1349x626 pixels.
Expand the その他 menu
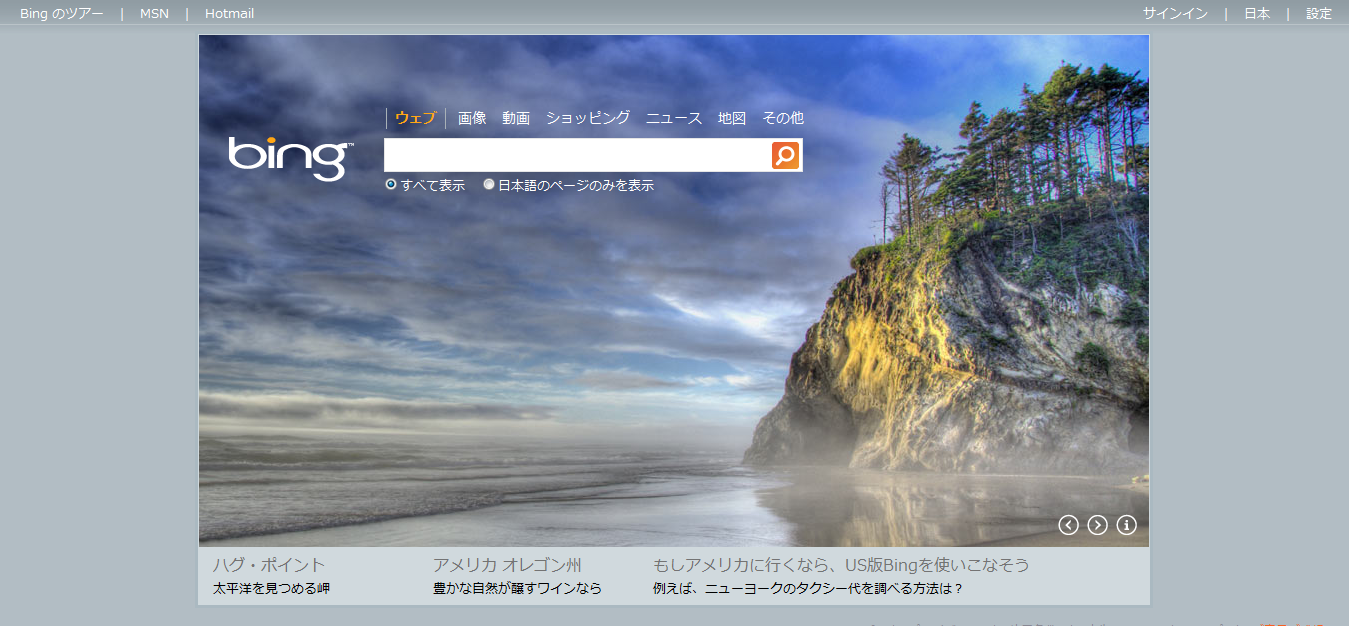[x=782, y=118]
